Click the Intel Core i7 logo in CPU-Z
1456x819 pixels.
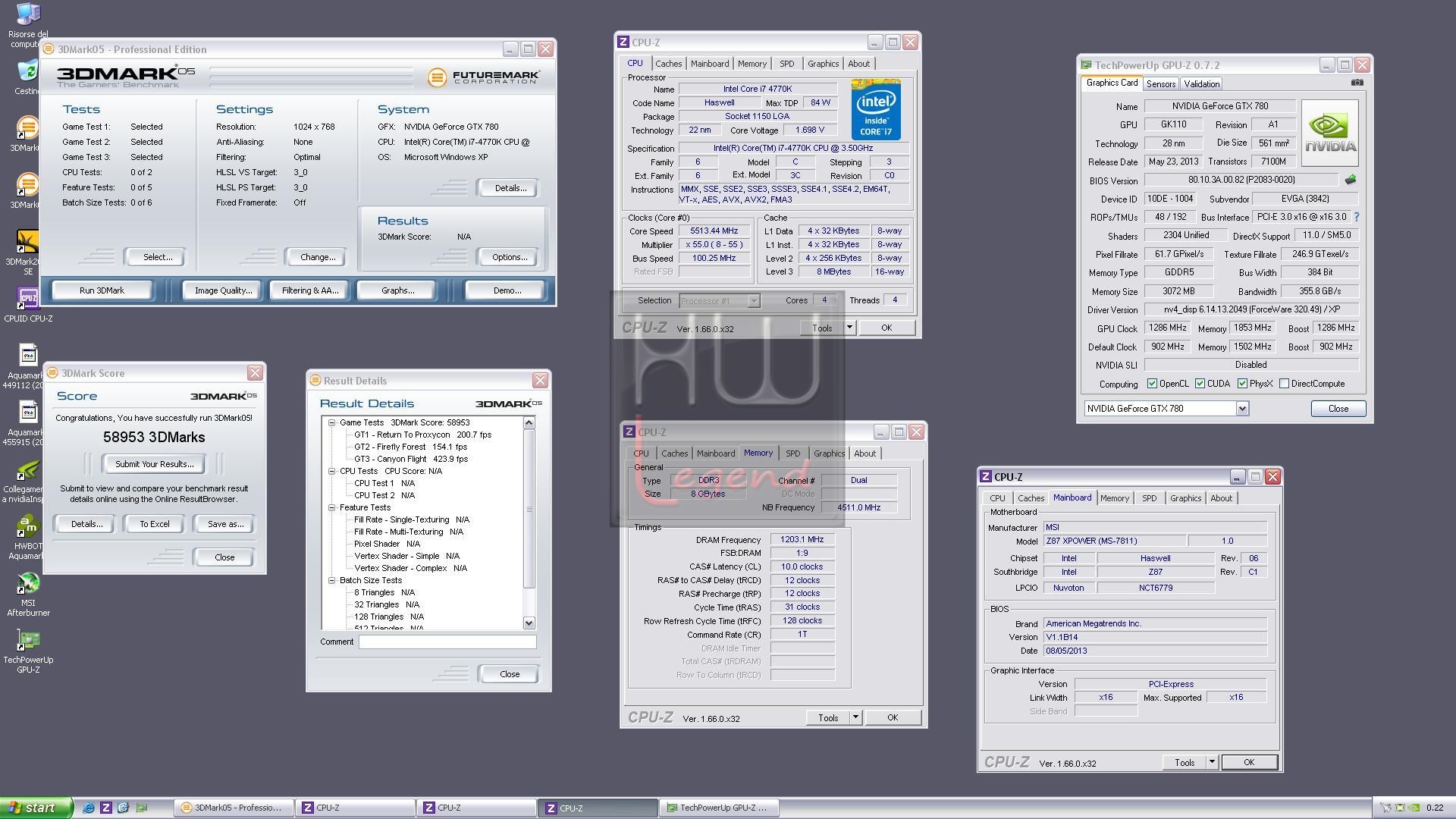[876, 110]
